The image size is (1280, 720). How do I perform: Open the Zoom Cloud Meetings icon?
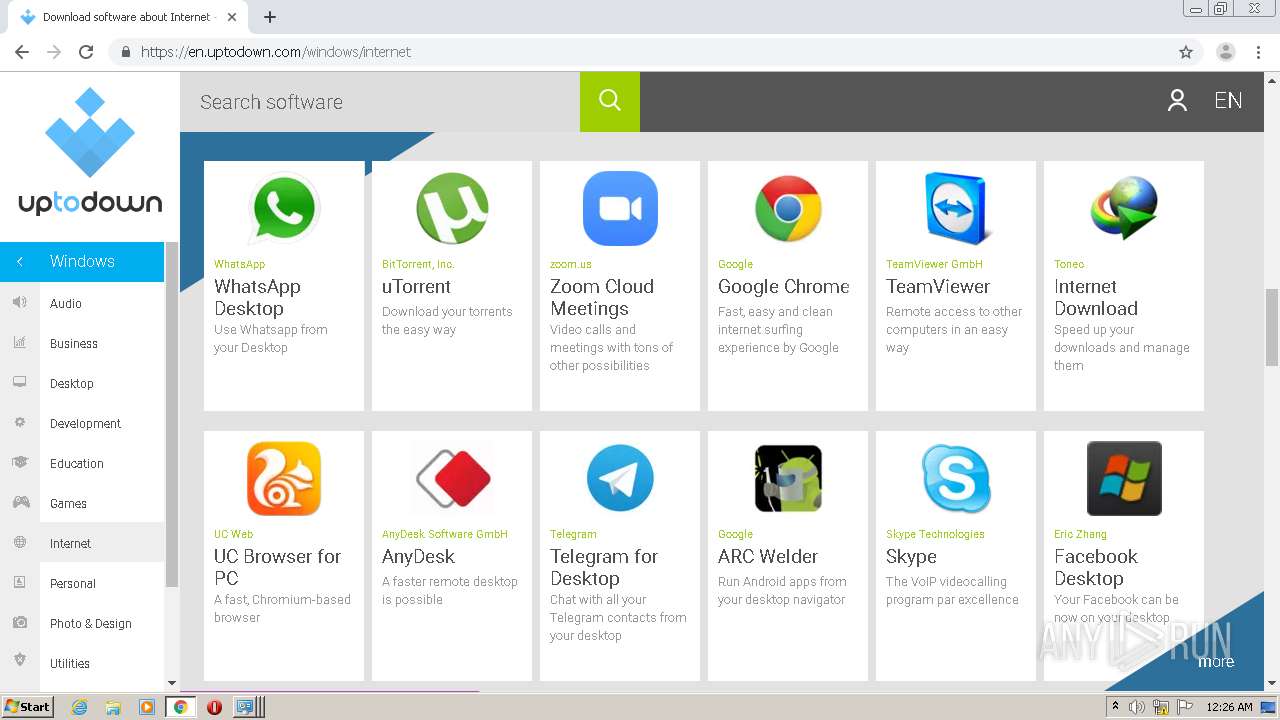pyautogui.click(x=620, y=208)
